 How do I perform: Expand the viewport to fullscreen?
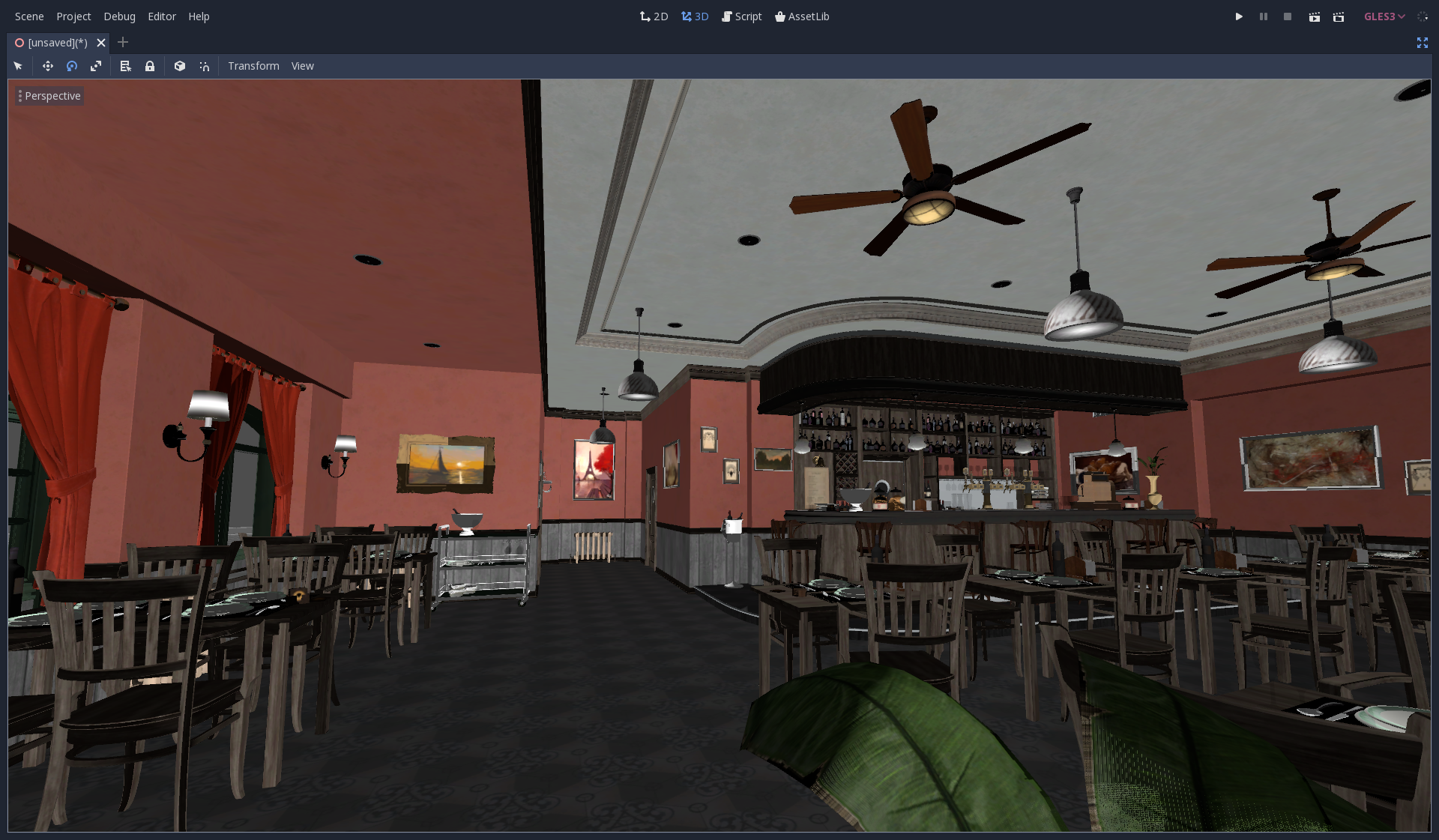[x=1423, y=43]
